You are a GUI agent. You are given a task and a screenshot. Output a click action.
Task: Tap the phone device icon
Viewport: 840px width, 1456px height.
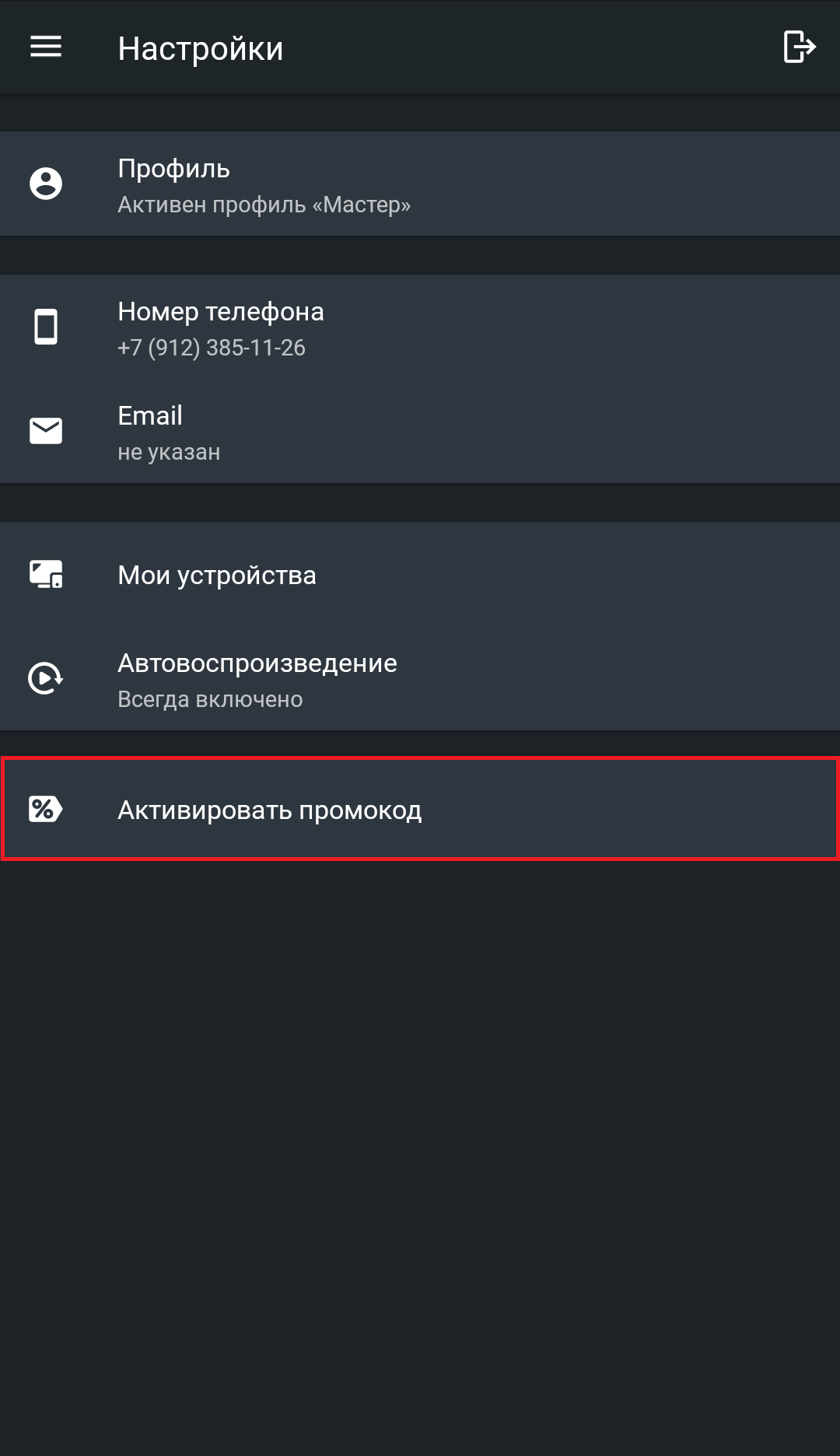coord(46,327)
